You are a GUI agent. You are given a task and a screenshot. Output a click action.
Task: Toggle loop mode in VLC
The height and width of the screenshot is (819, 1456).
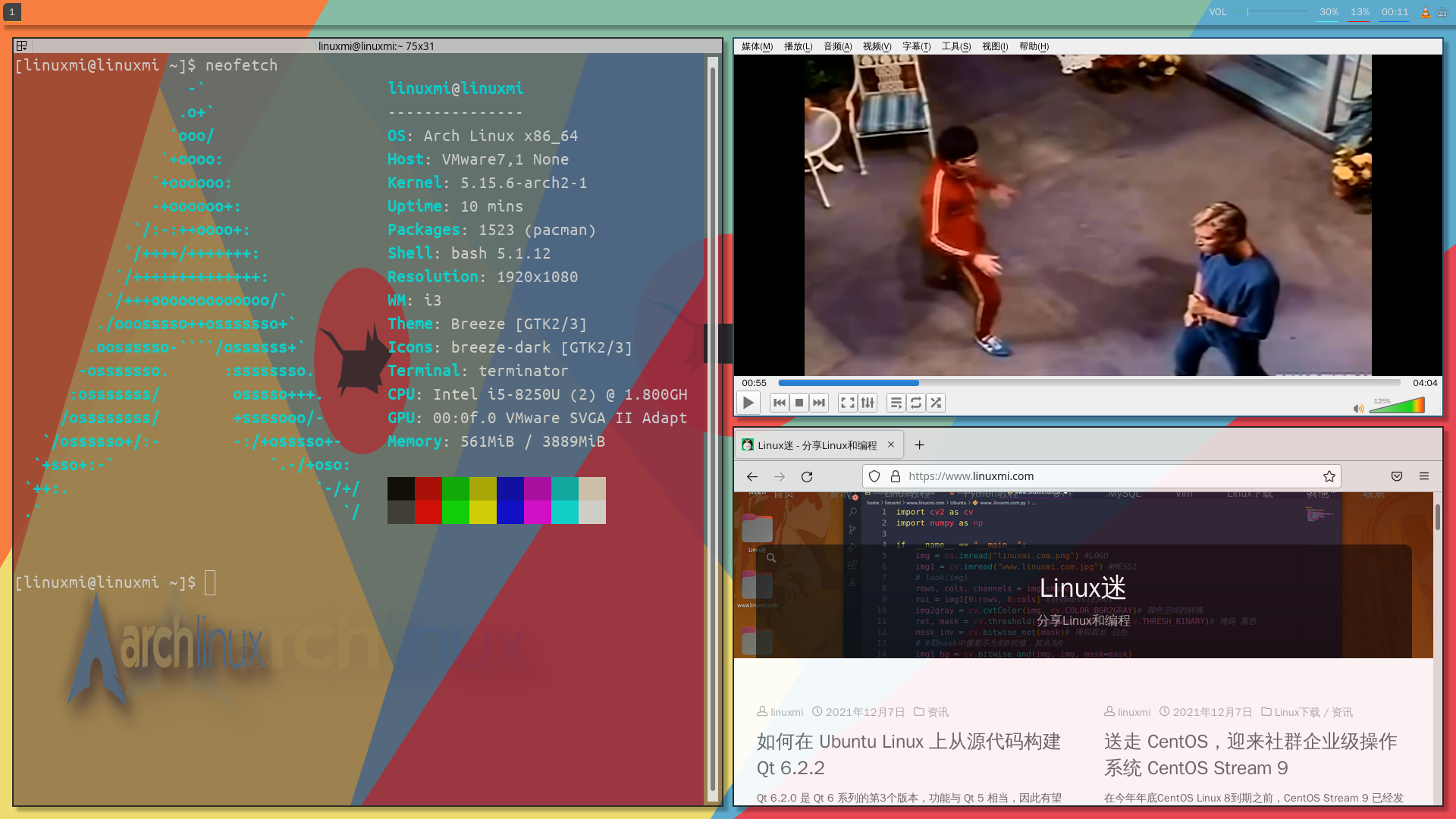[916, 403]
